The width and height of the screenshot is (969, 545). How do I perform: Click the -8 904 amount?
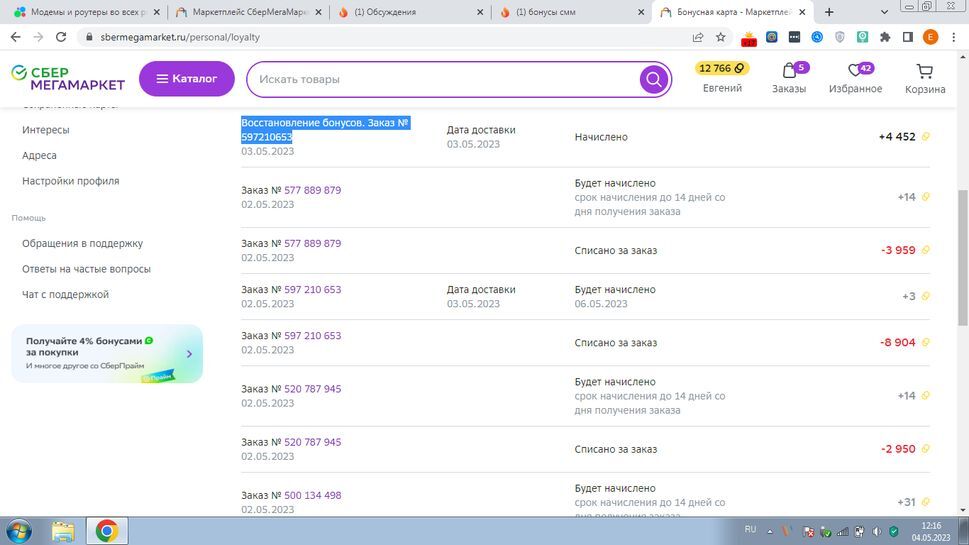[x=898, y=342]
